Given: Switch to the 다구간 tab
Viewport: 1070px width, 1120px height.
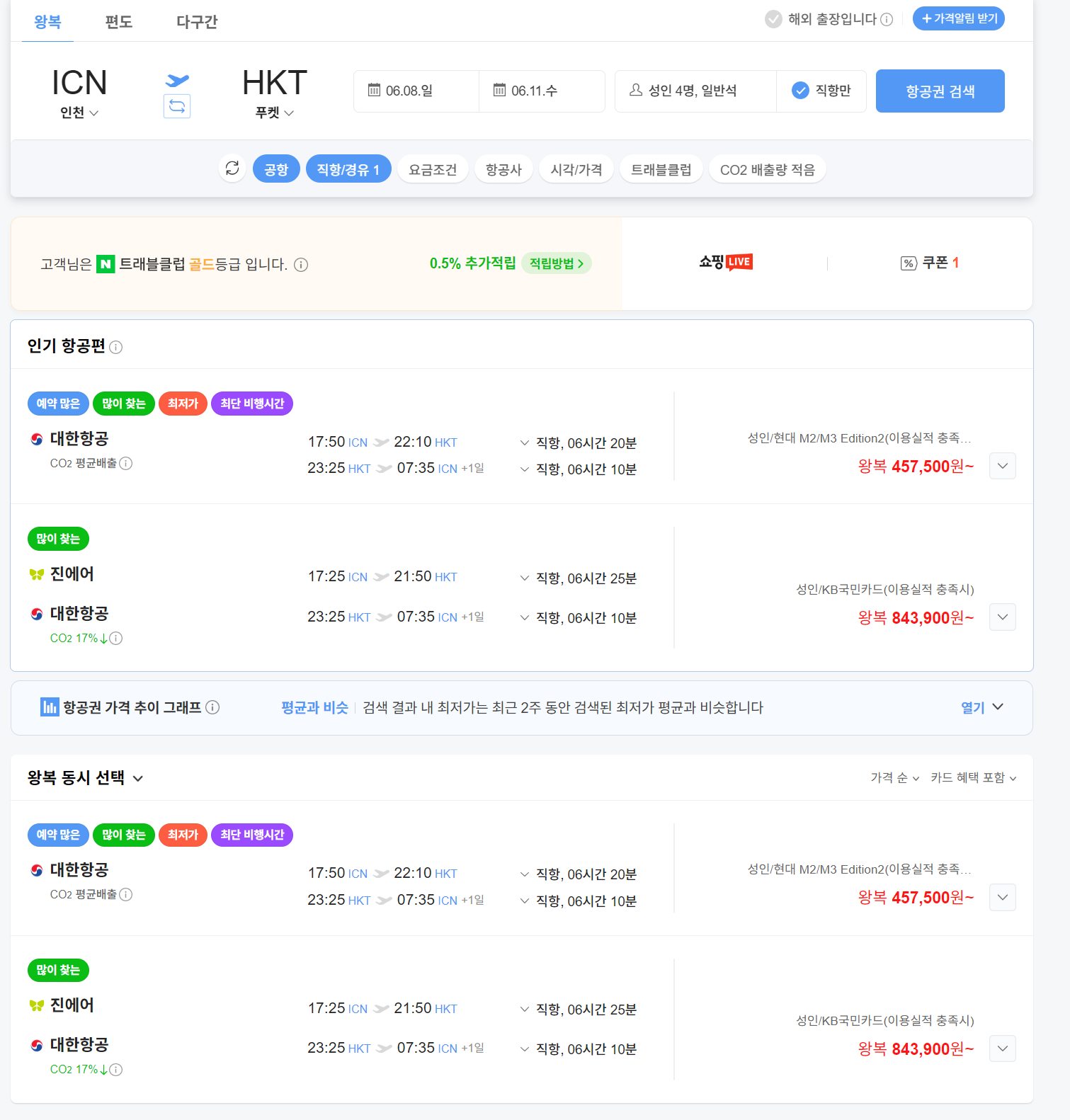Looking at the screenshot, I should [197, 22].
